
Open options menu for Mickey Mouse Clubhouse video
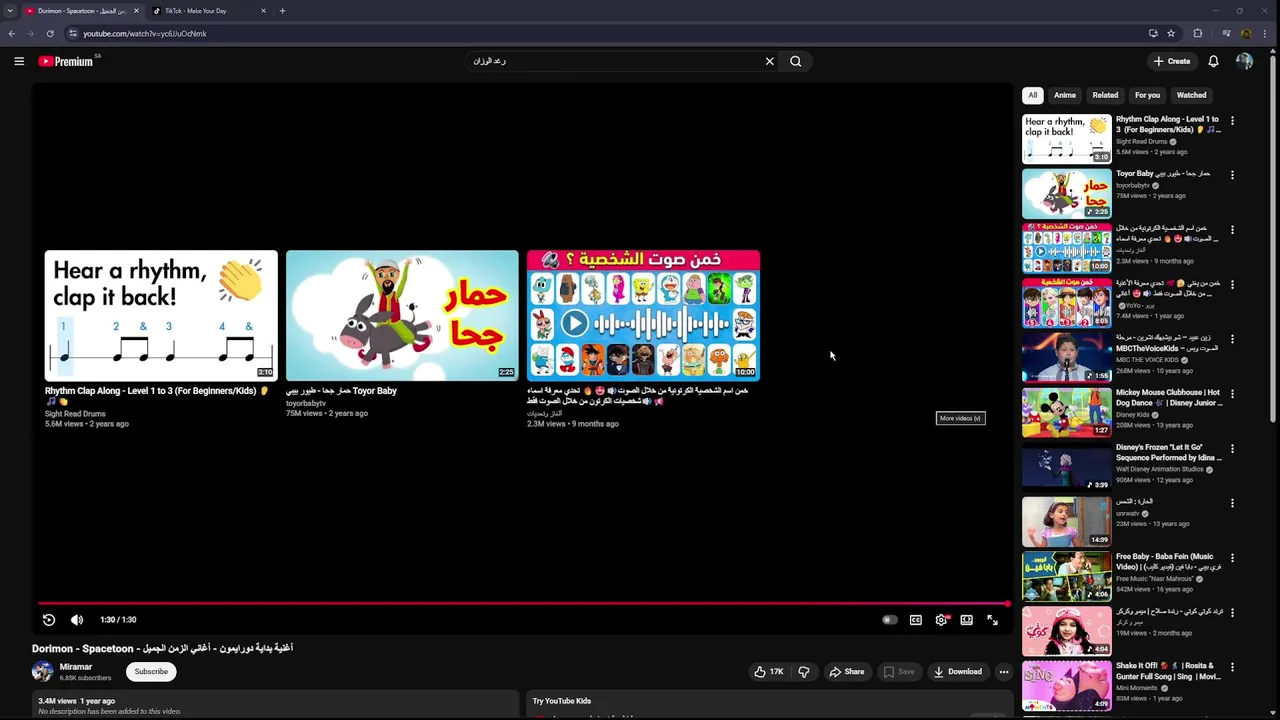[1232, 394]
